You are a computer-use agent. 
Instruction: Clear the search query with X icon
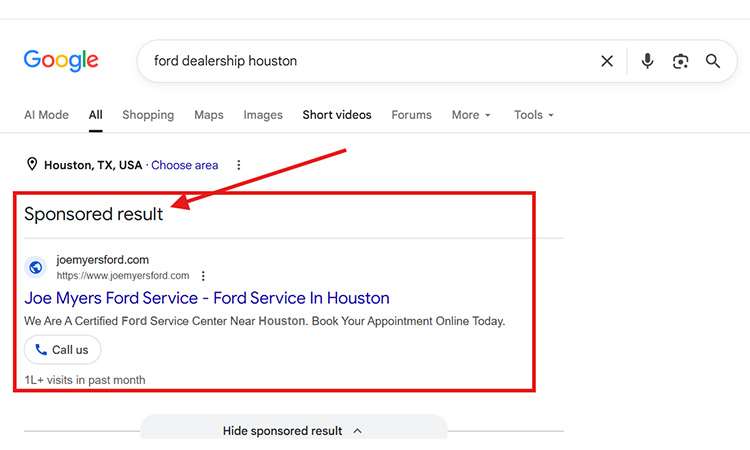(607, 61)
